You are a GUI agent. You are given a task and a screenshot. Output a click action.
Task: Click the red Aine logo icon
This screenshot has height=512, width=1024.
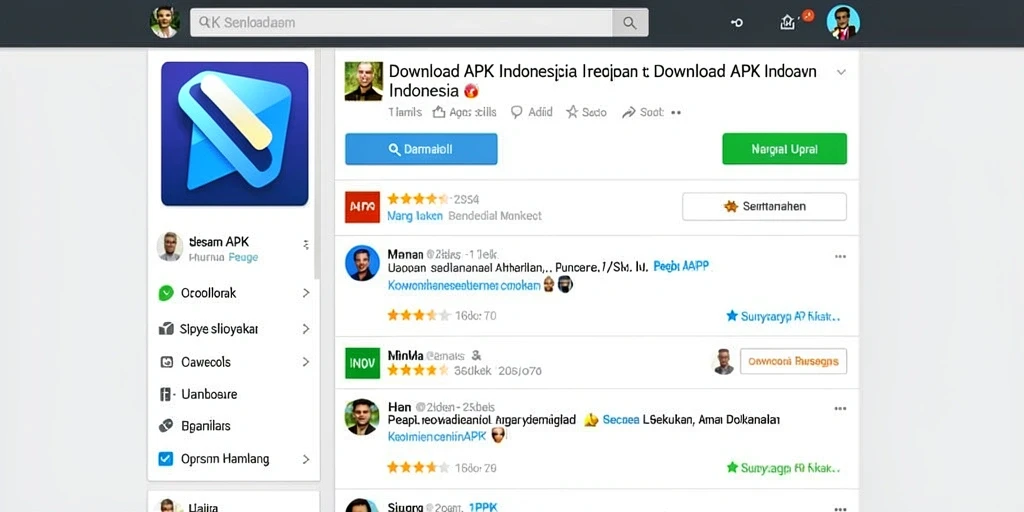coord(362,207)
